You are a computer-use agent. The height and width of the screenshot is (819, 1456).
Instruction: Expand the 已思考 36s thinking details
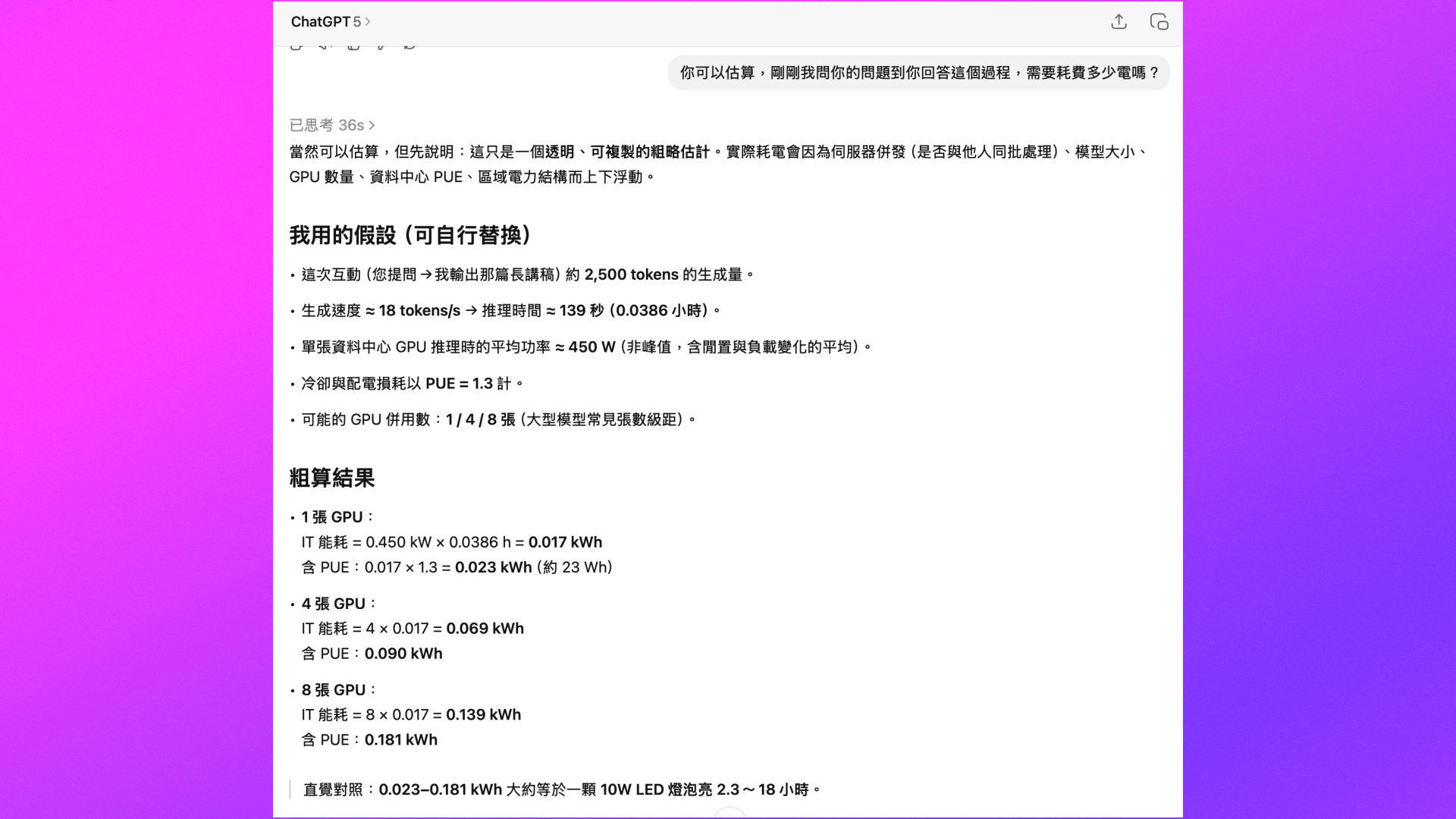tap(332, 125)
